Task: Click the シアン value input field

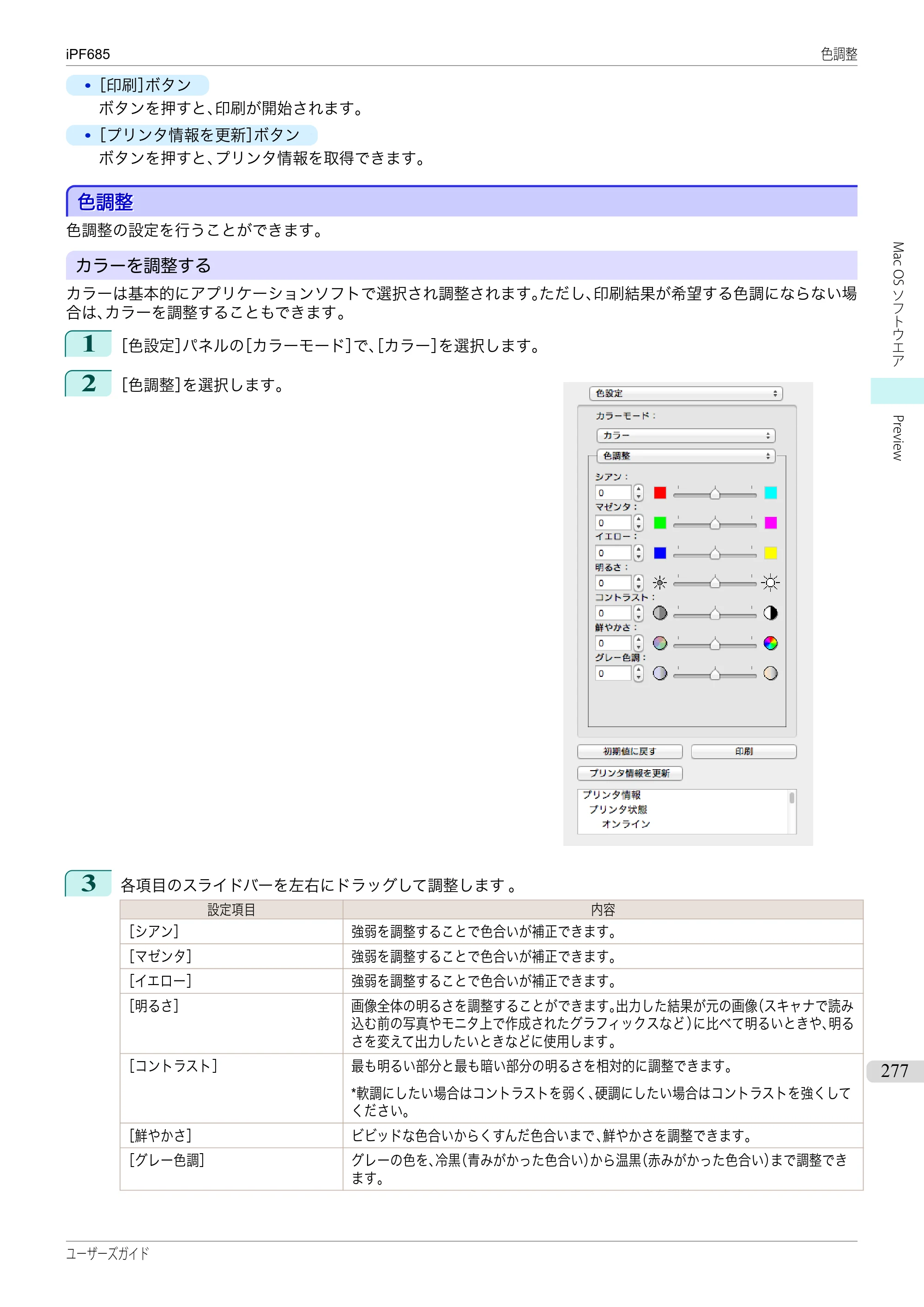Action: 613,493
